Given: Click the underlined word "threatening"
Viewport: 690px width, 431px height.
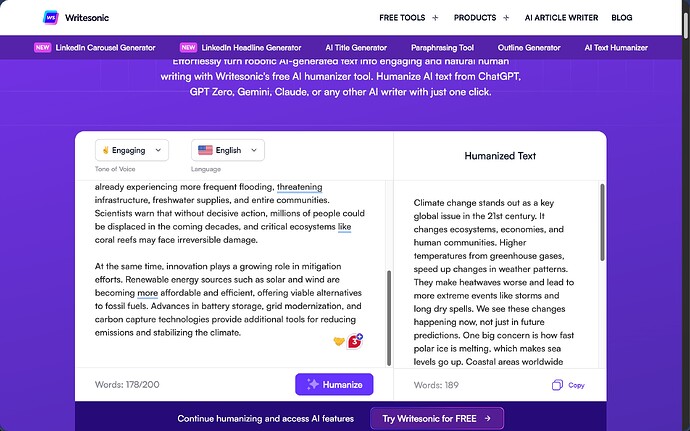Looking at the screenshot, I should (299, 187).
